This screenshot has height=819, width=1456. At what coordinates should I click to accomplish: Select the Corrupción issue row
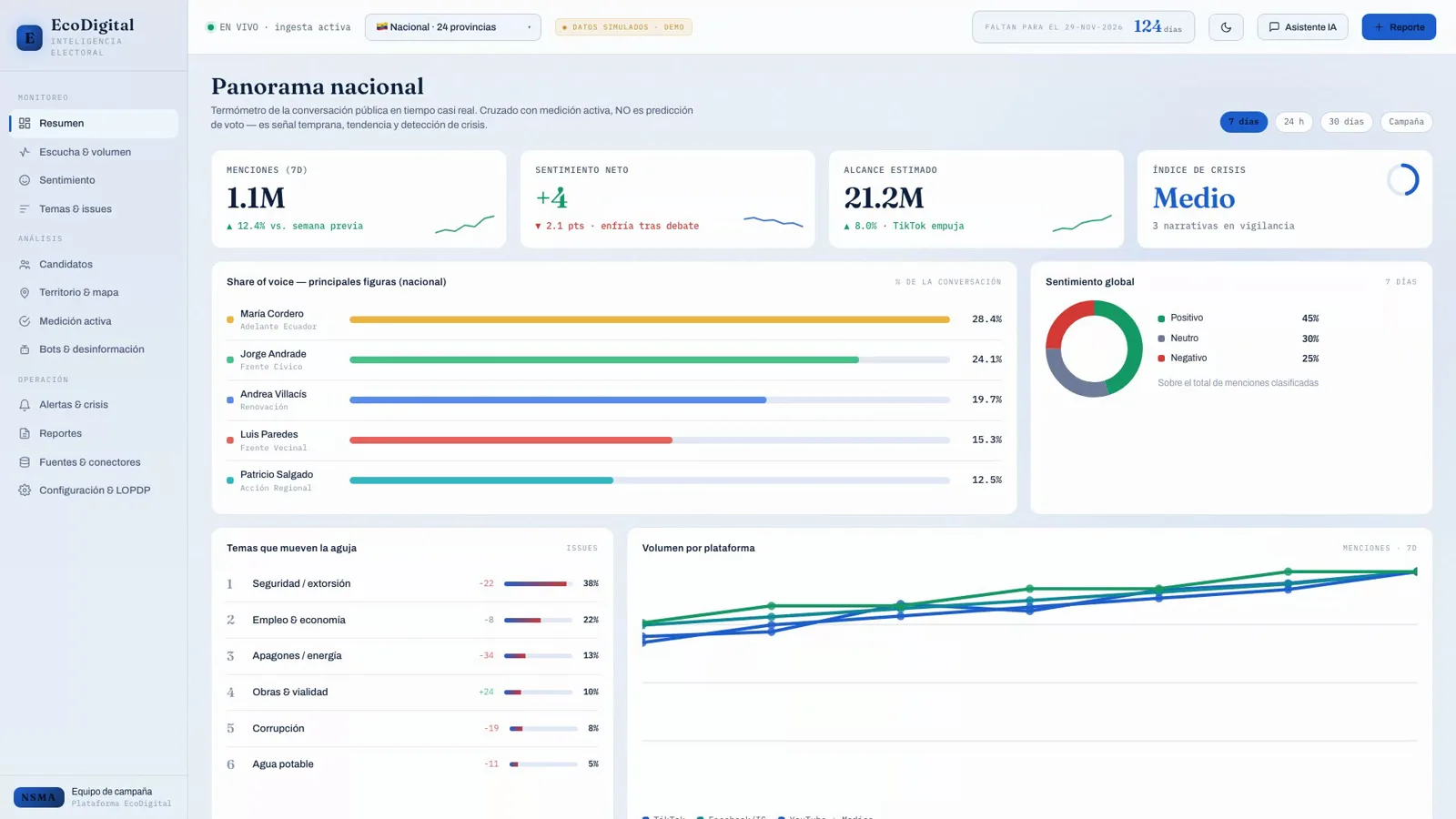pos(412,728)
